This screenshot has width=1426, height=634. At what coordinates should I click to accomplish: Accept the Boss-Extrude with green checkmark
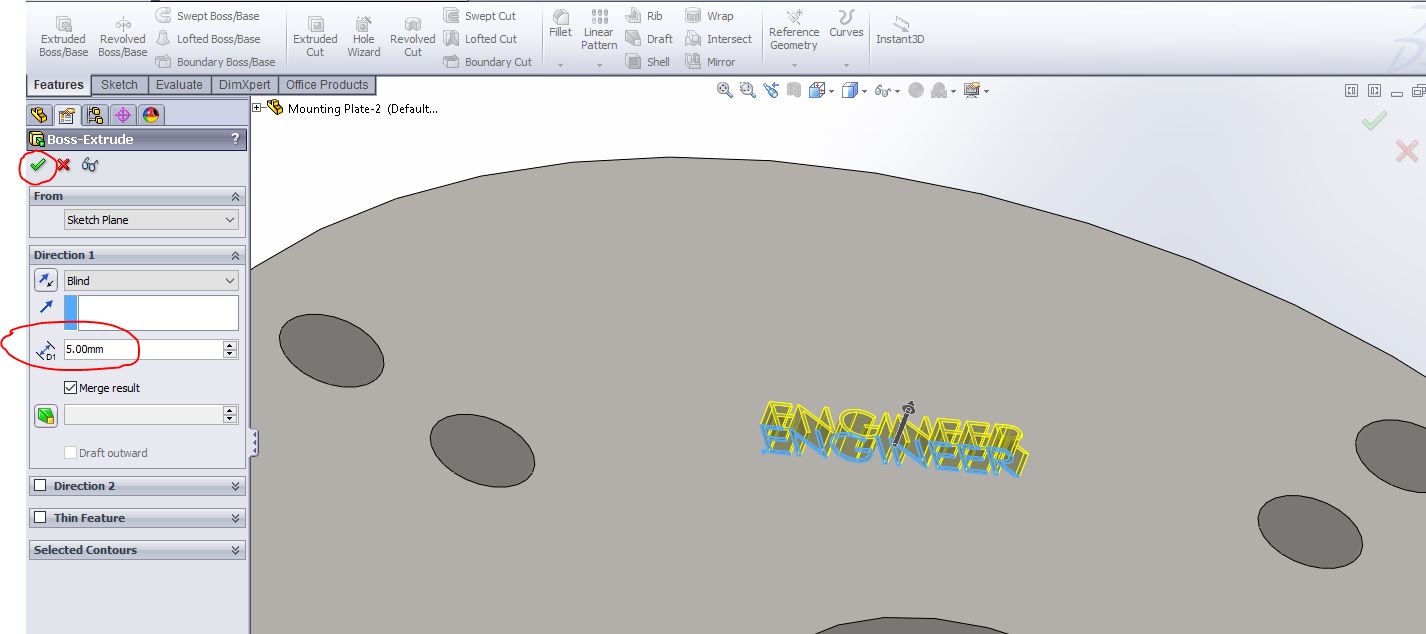(38, 165)
